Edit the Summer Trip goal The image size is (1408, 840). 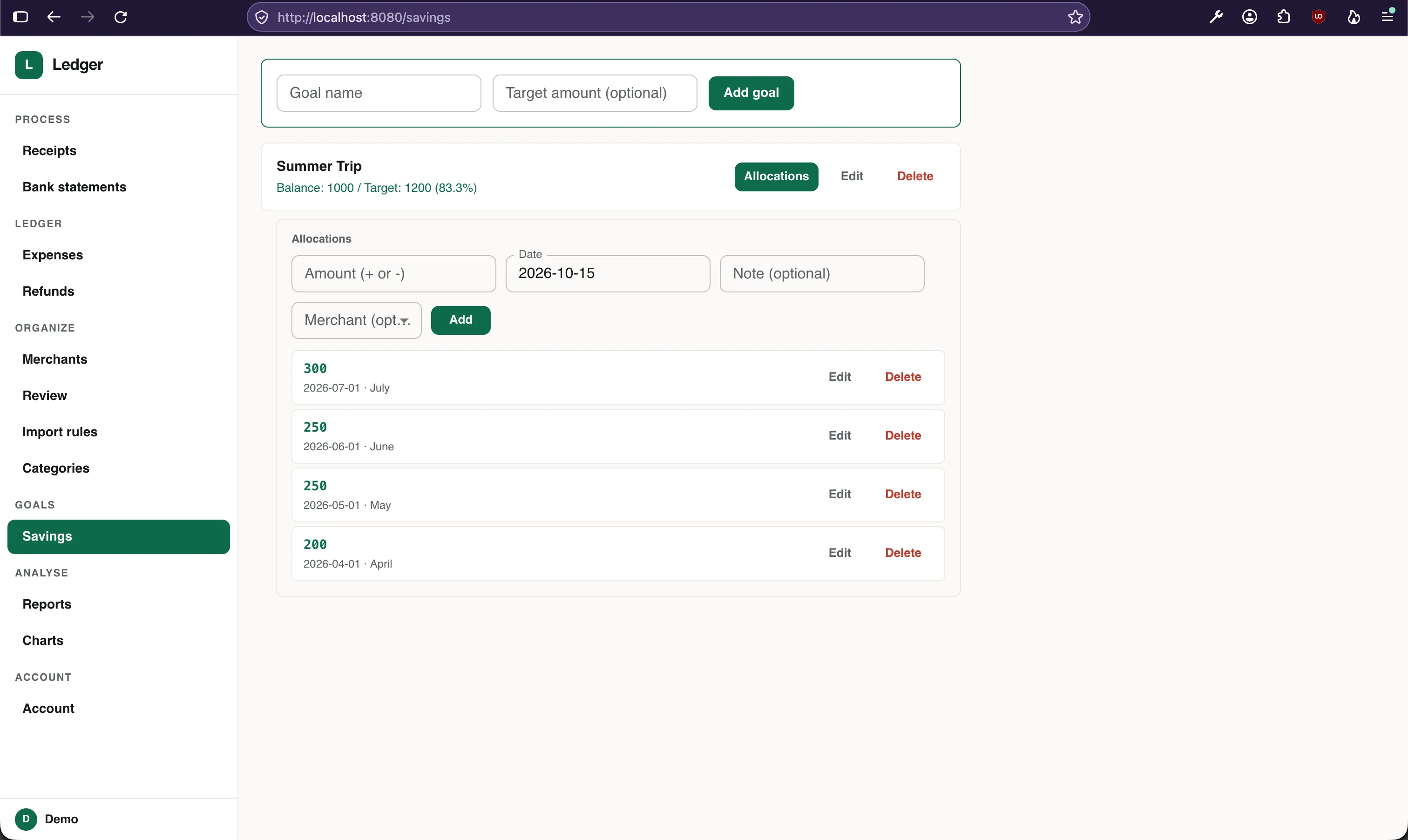coord(852,176)
